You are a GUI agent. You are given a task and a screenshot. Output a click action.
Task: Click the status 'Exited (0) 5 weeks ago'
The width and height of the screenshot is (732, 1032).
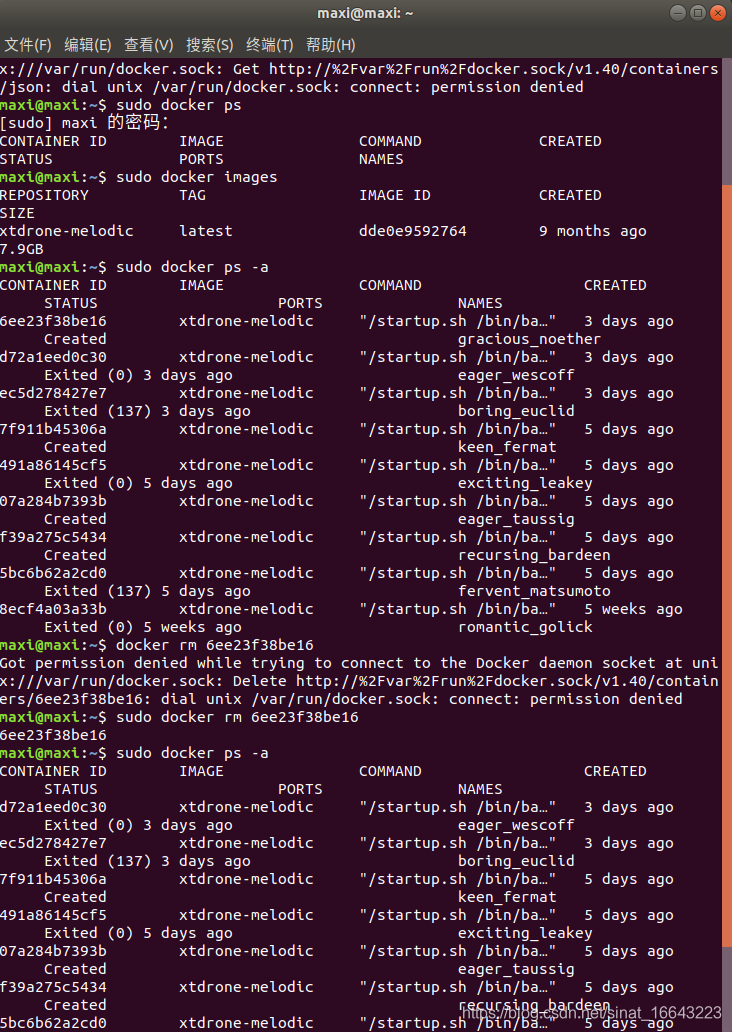tap(143, 627)
